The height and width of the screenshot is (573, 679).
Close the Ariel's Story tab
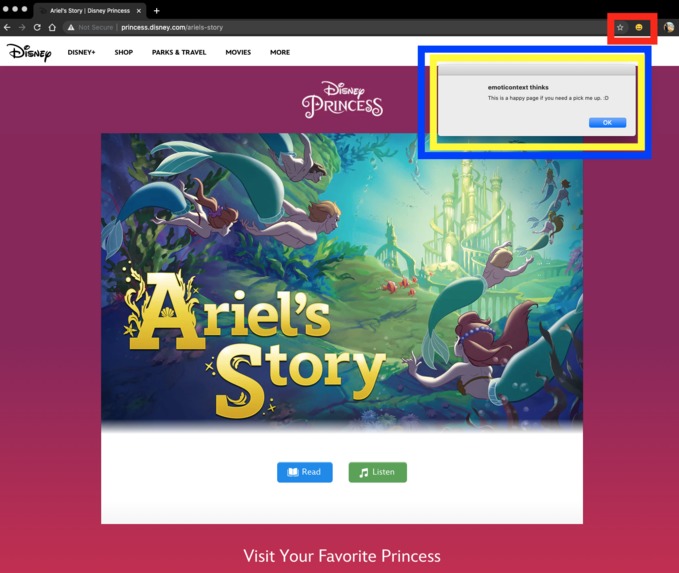tap(139, 10)
